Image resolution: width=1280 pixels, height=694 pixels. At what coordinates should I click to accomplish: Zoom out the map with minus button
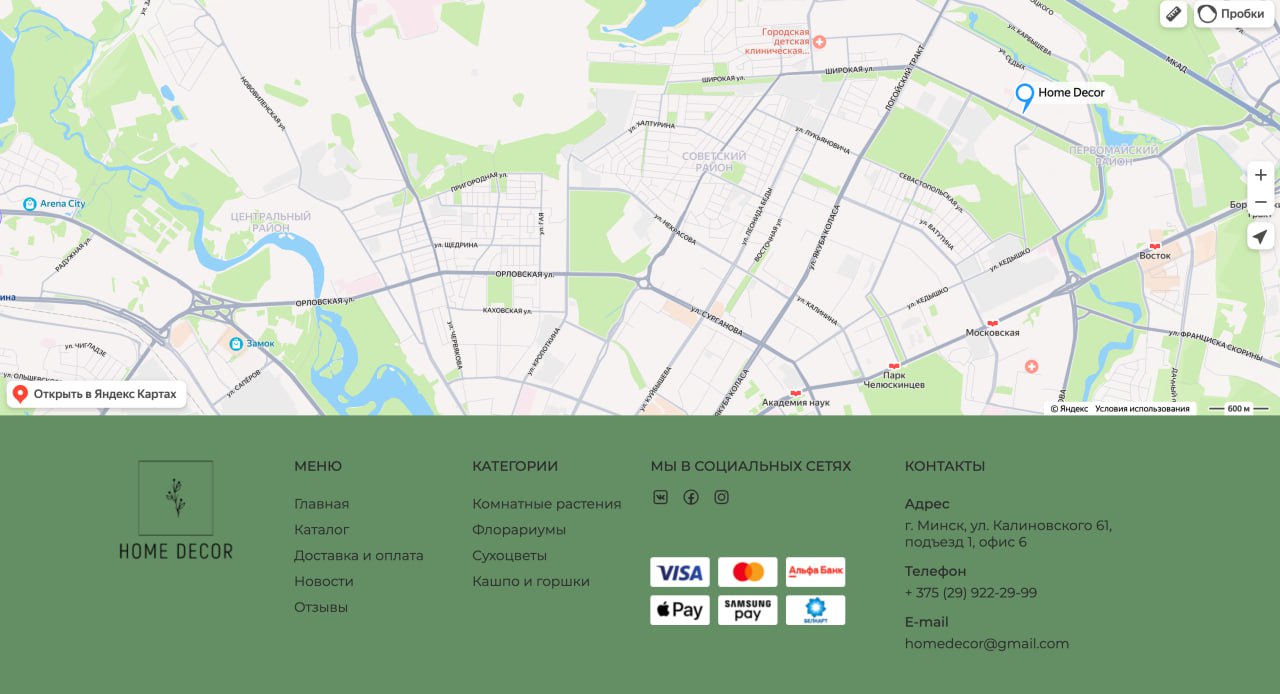pyautogui.click(x=1260, y=202)
